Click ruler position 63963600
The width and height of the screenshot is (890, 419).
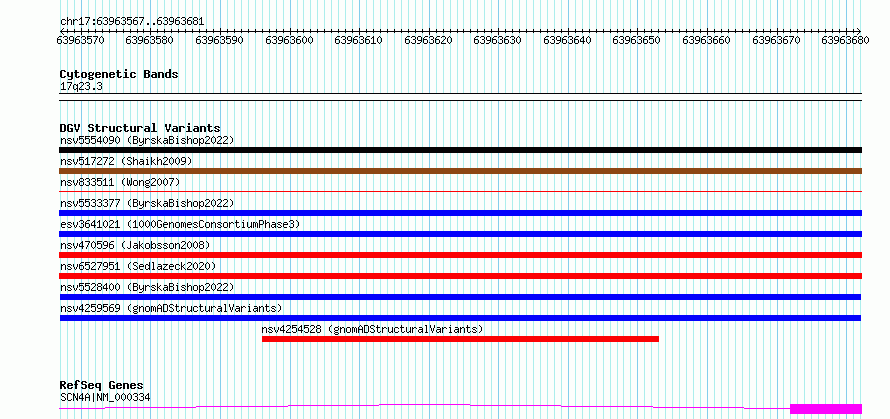[289, 40]
